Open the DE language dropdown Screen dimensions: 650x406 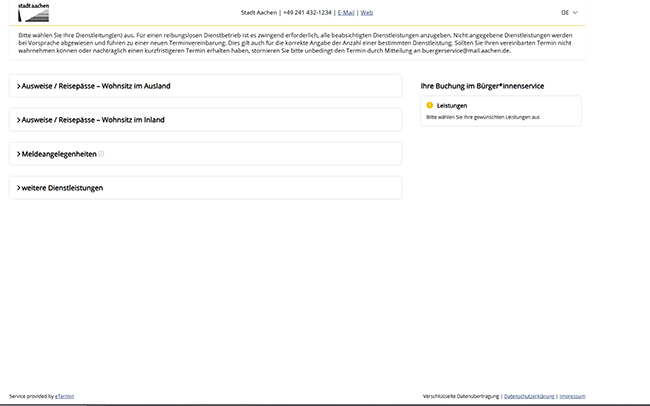569,13
